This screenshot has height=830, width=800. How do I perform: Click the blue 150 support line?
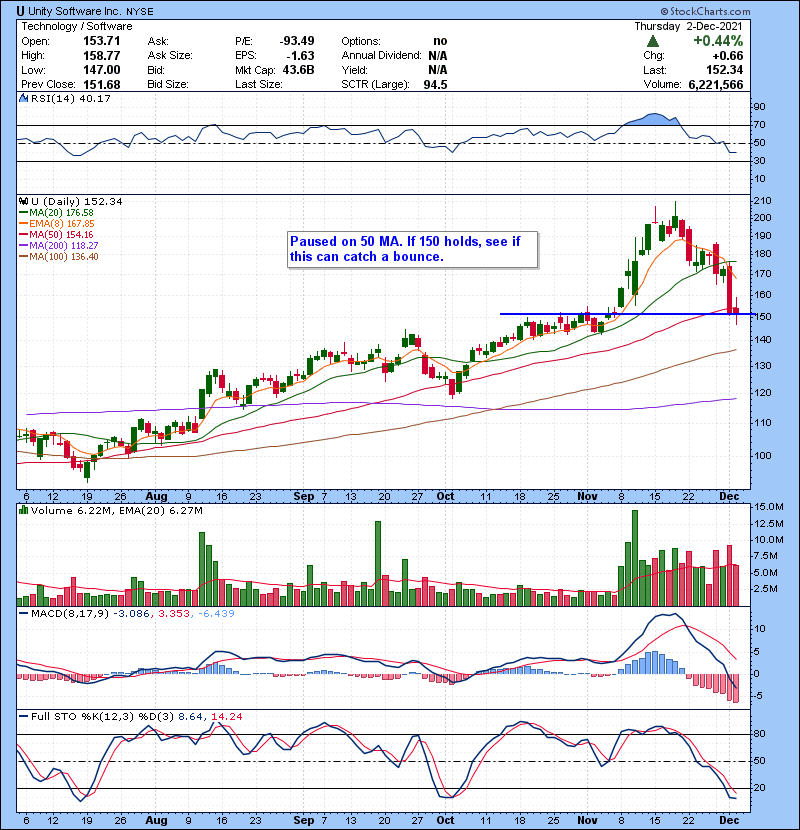(627, 314)
